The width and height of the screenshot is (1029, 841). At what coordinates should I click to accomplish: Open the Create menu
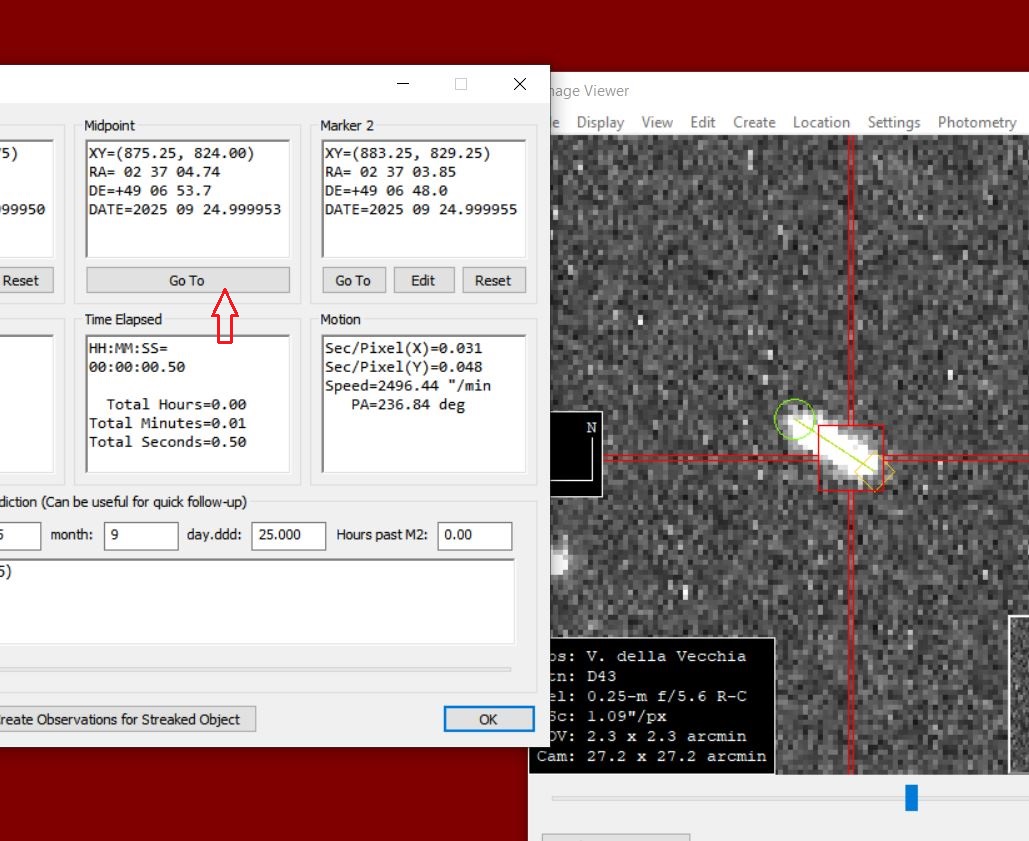point(754,122)
